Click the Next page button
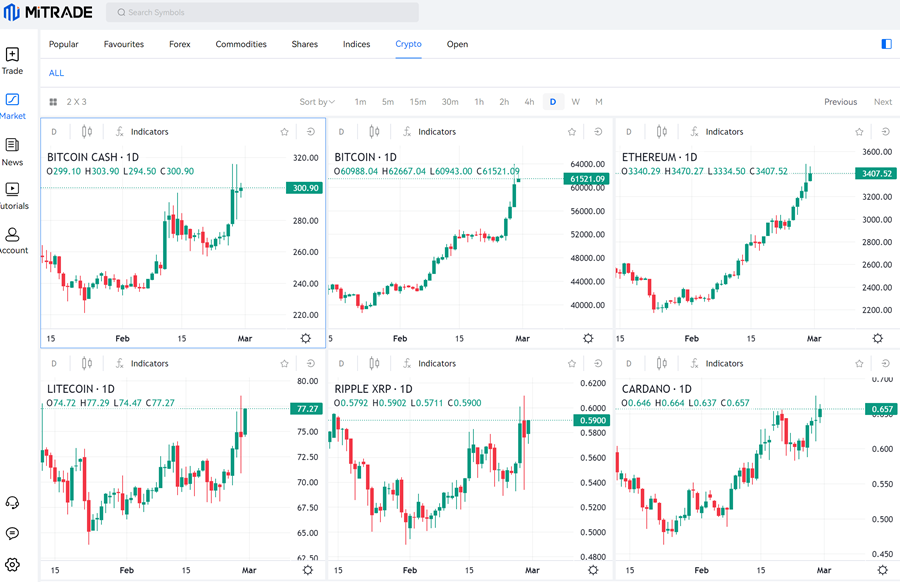The image size is (900, 582). [882, 102]
